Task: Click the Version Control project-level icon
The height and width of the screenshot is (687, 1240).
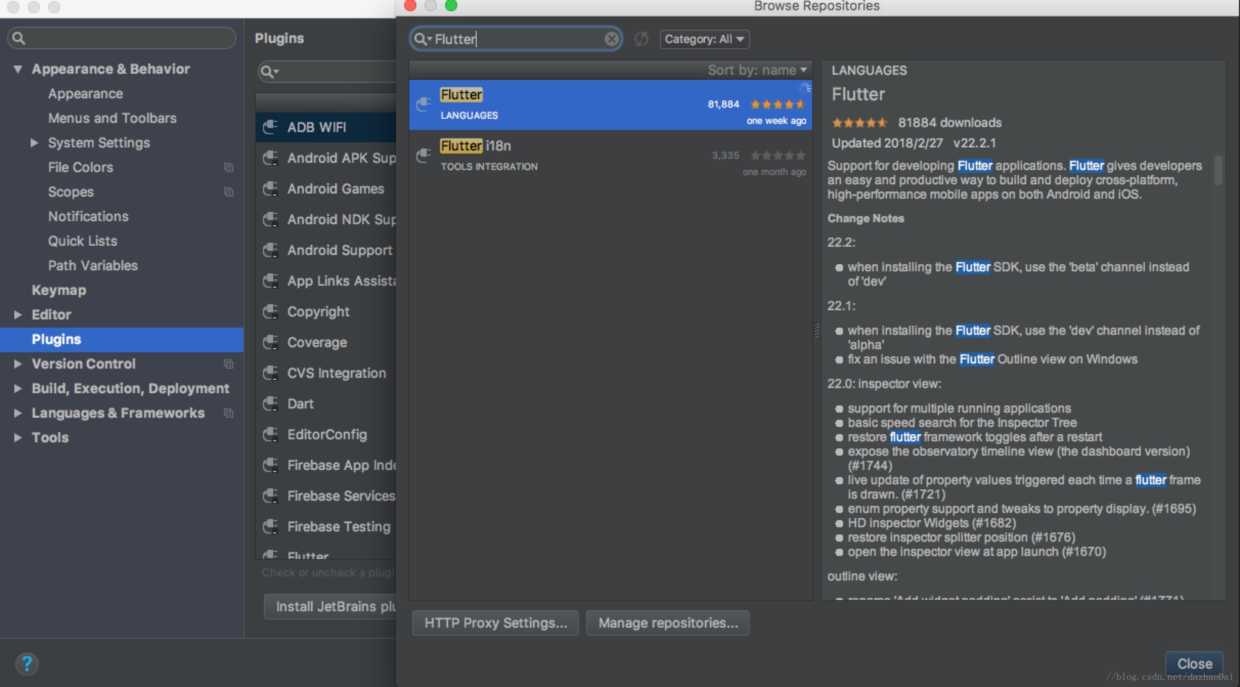Action: (229, 364)
